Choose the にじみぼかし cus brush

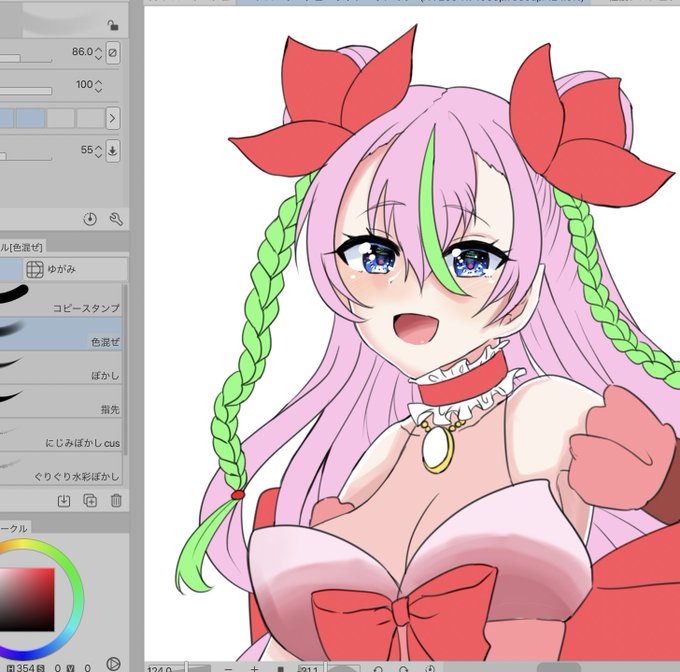click(x=61, y=434)
